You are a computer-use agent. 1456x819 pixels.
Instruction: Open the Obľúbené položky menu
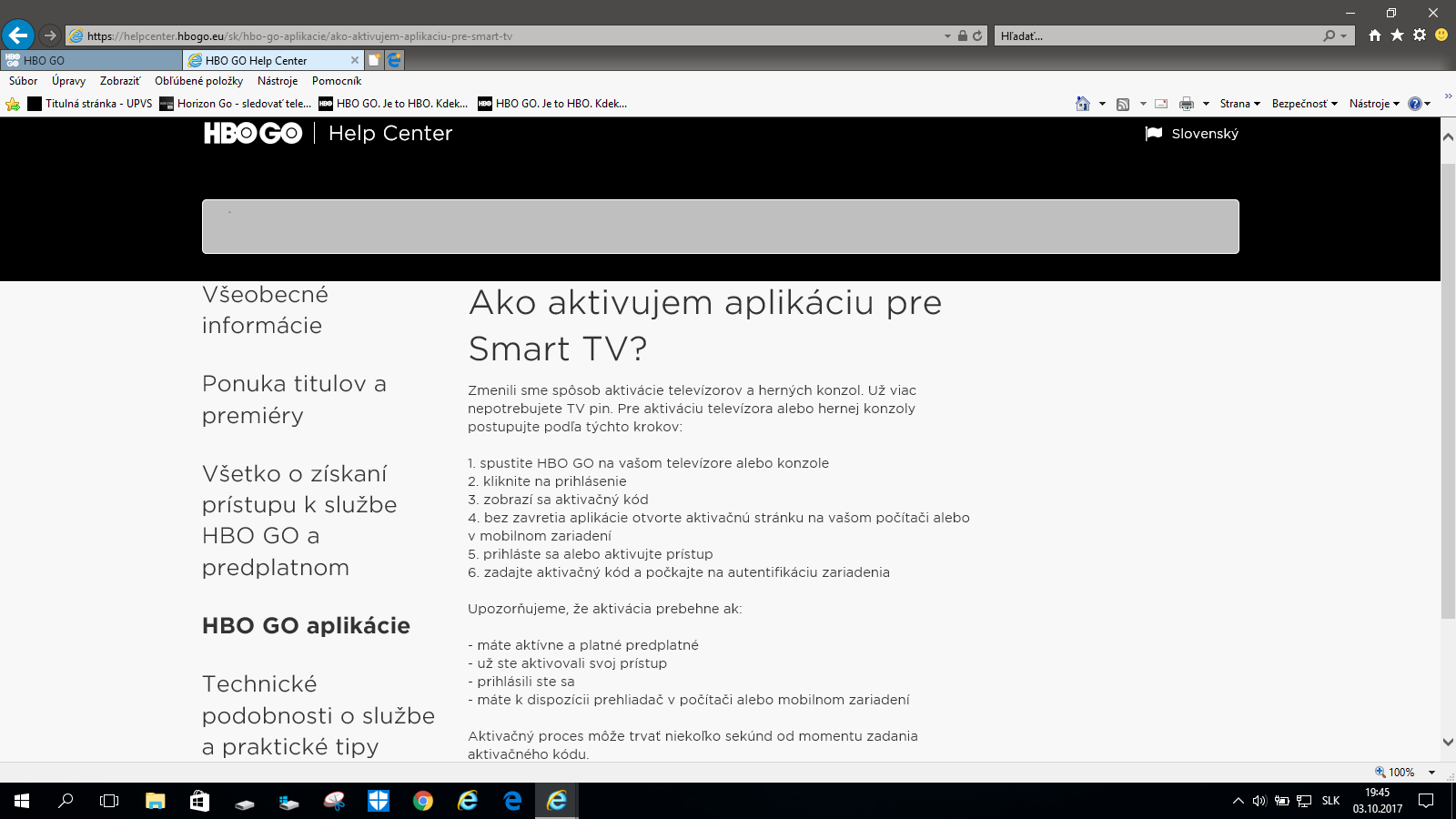[198, 81]
